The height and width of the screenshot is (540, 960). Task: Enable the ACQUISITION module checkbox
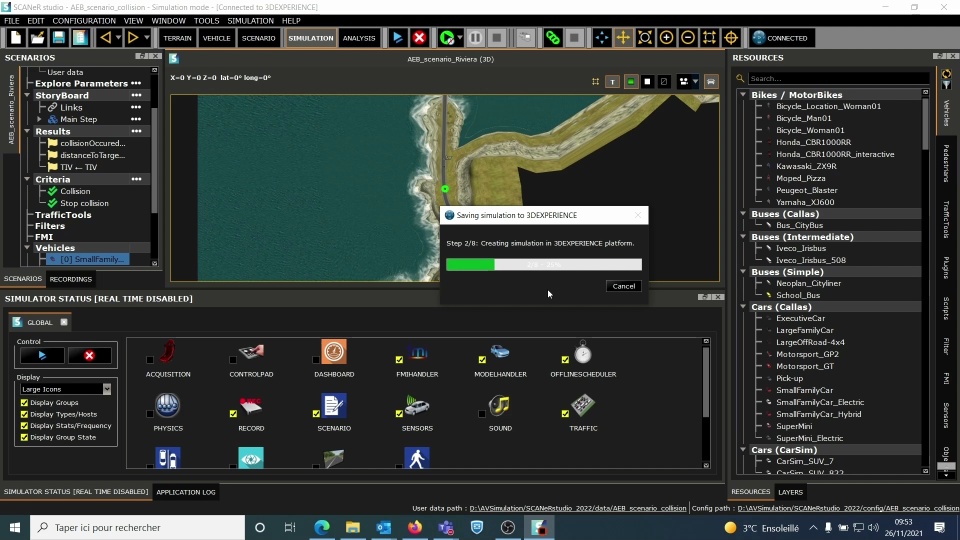click(x=150, y=359)
